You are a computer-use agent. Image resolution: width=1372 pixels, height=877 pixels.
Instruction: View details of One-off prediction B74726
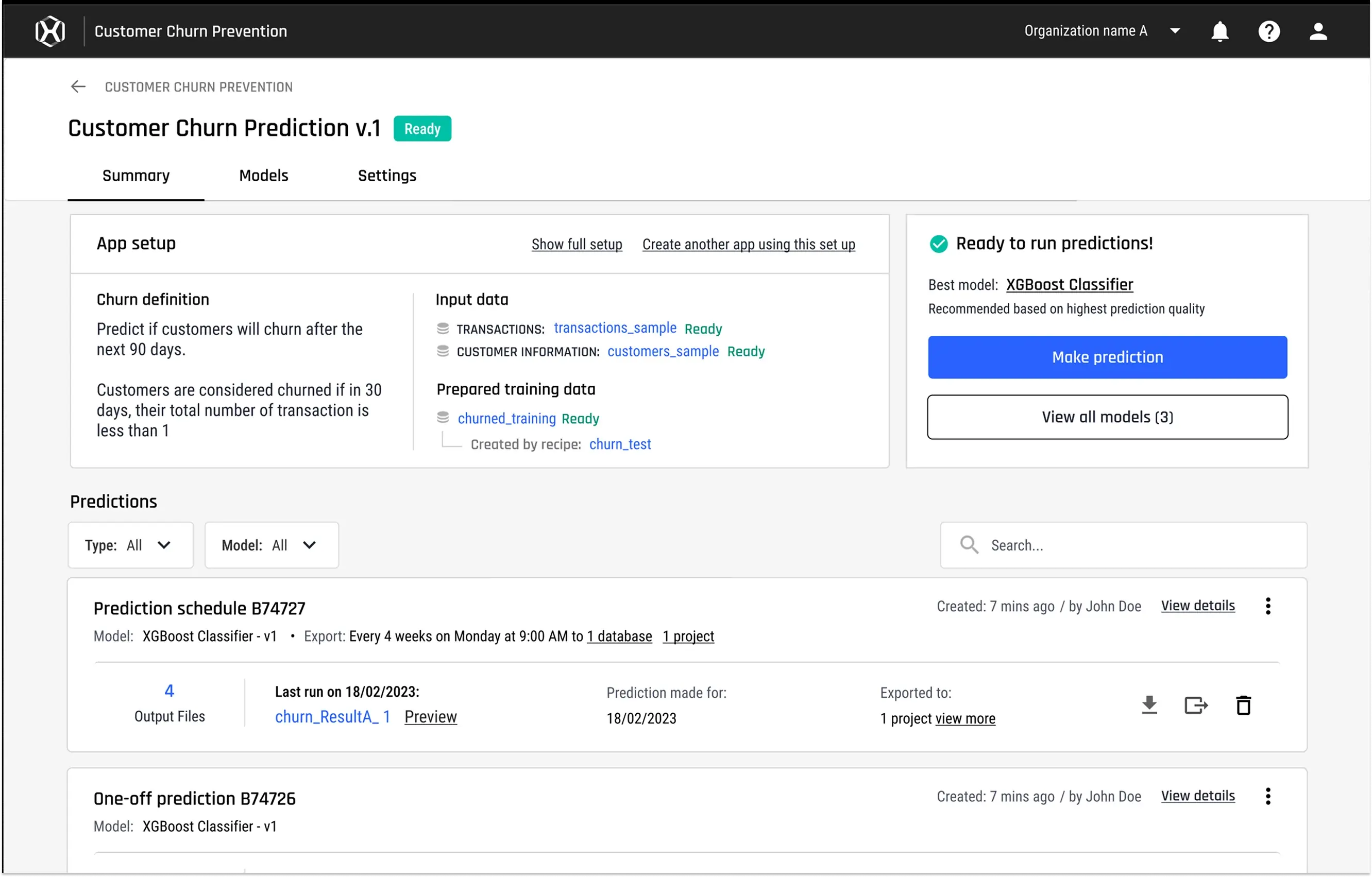[1198, 796]
